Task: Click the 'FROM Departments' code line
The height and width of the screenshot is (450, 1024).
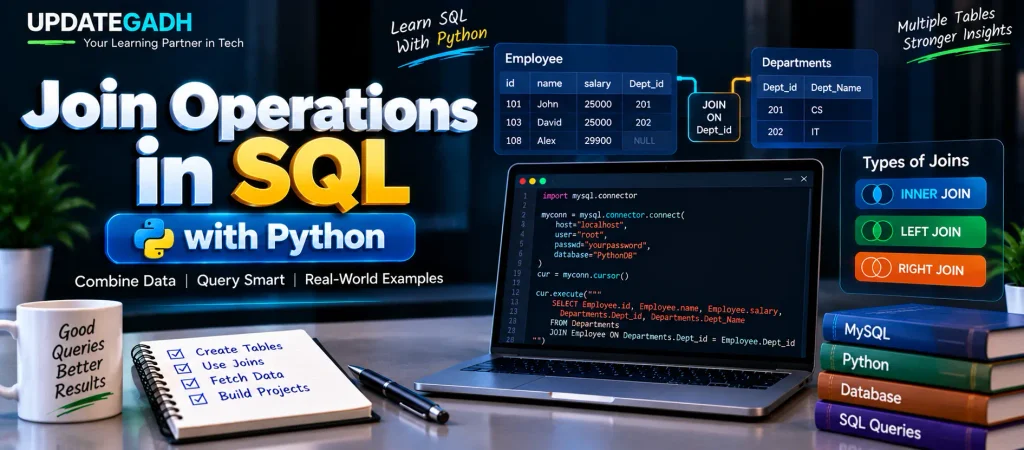Action: tap(584, 323)
